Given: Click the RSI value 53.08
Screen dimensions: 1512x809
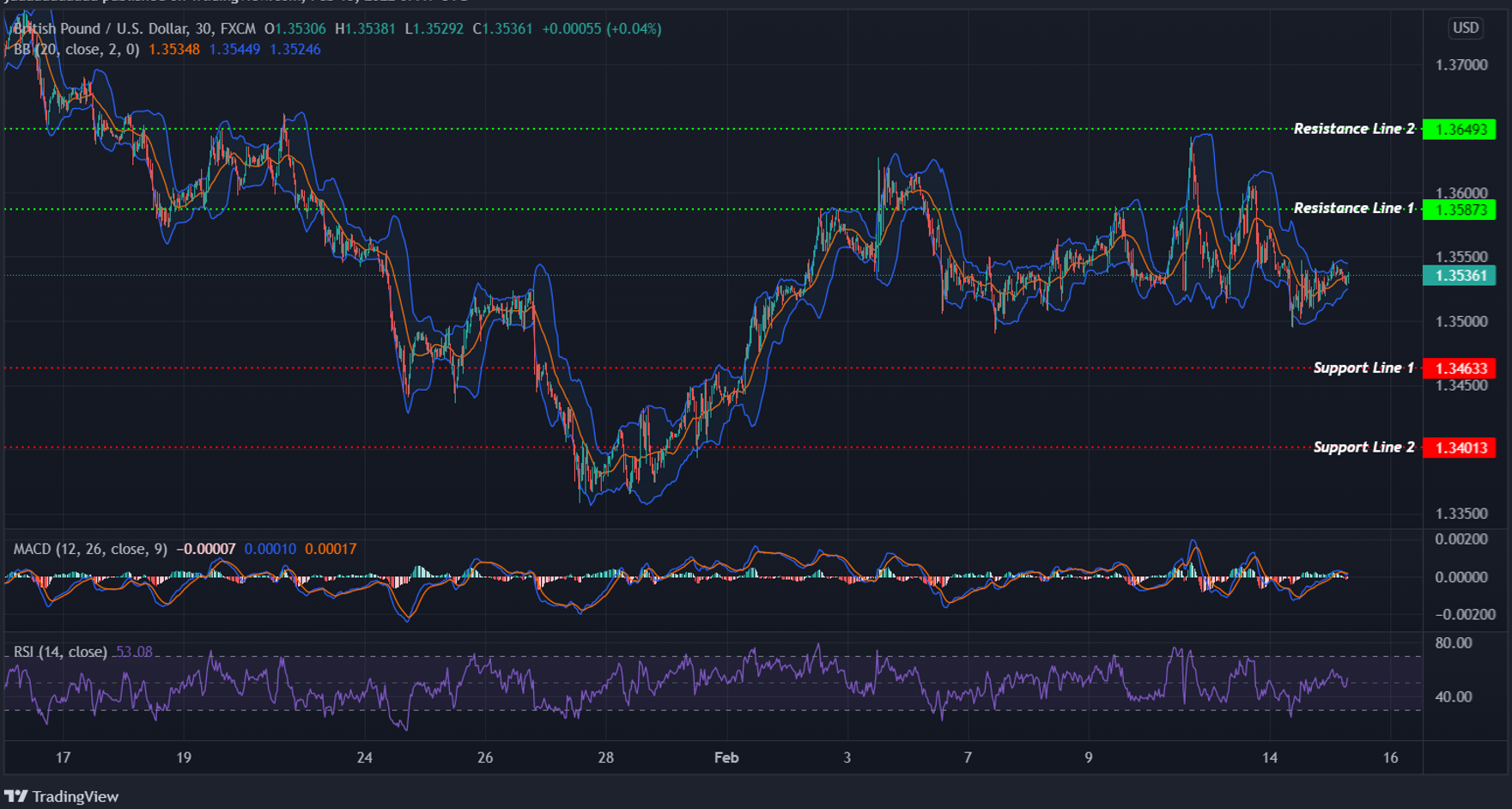Looking at the screenshot, I should point(133,653).
